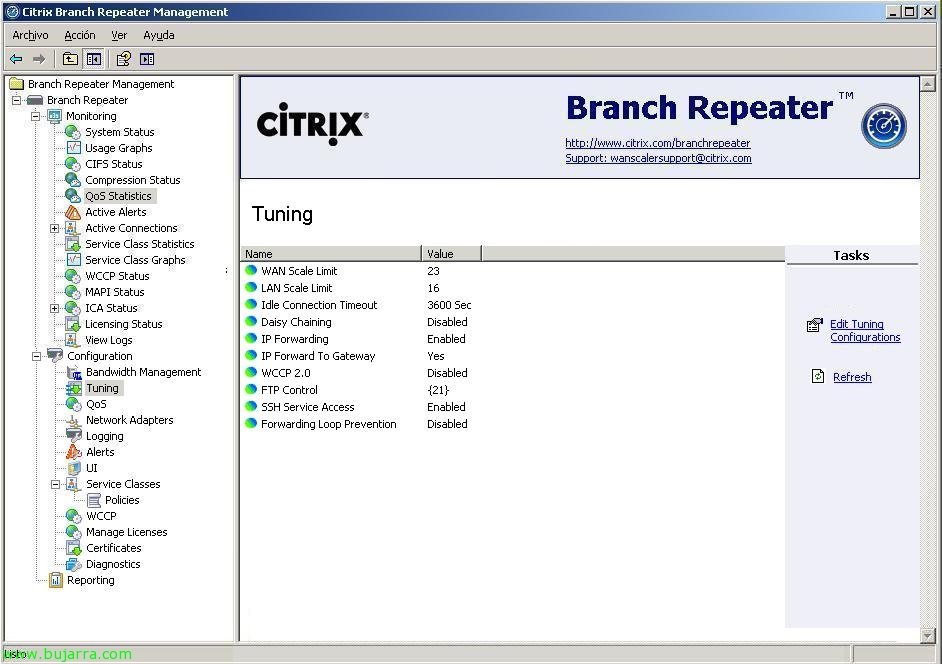This screenshot has height=664, width=942.
Task: Click the Compression Status tree icon
Action: [73, 180]
